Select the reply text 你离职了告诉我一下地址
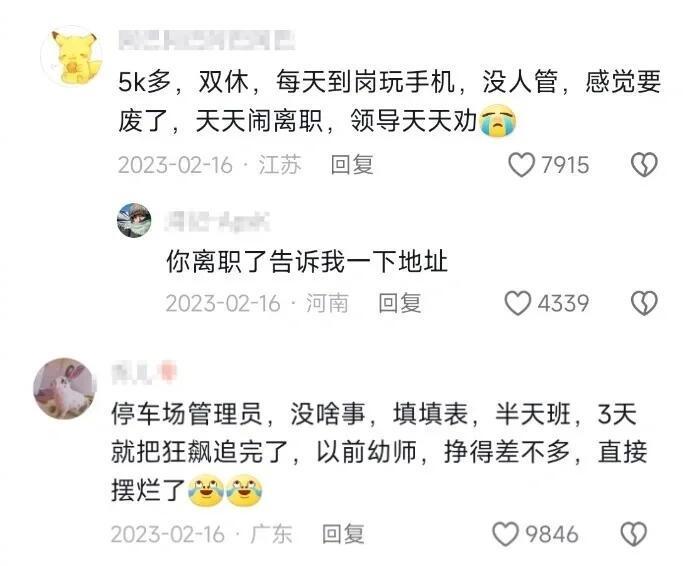The height and width of the screenshot is (566, 693). click(x=307, y=262)
